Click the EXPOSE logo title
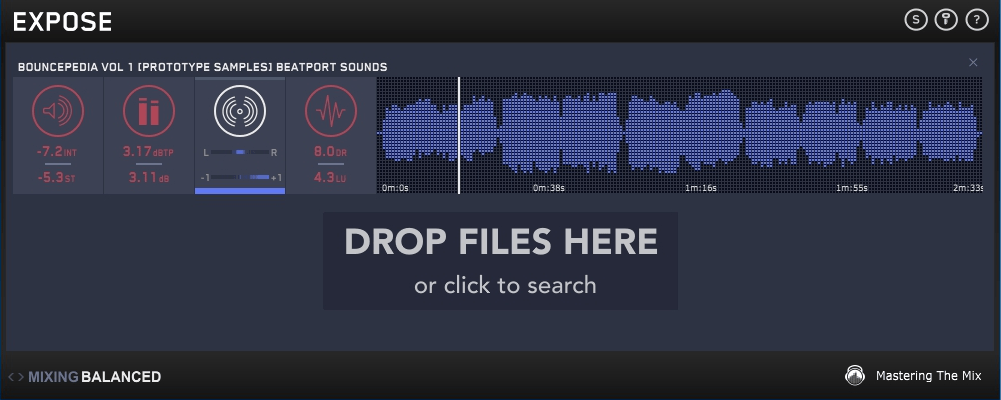 [x=63, y=22]
